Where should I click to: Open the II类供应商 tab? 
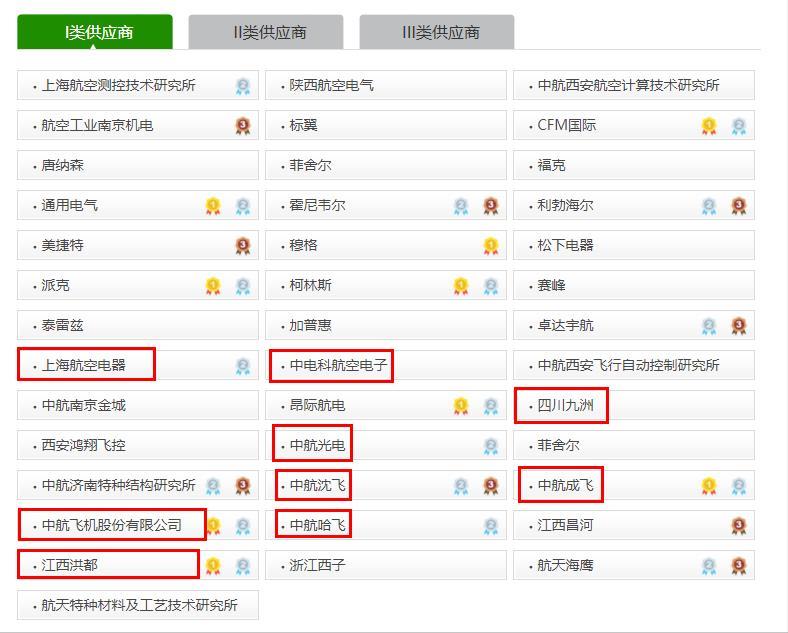(266, 32)
